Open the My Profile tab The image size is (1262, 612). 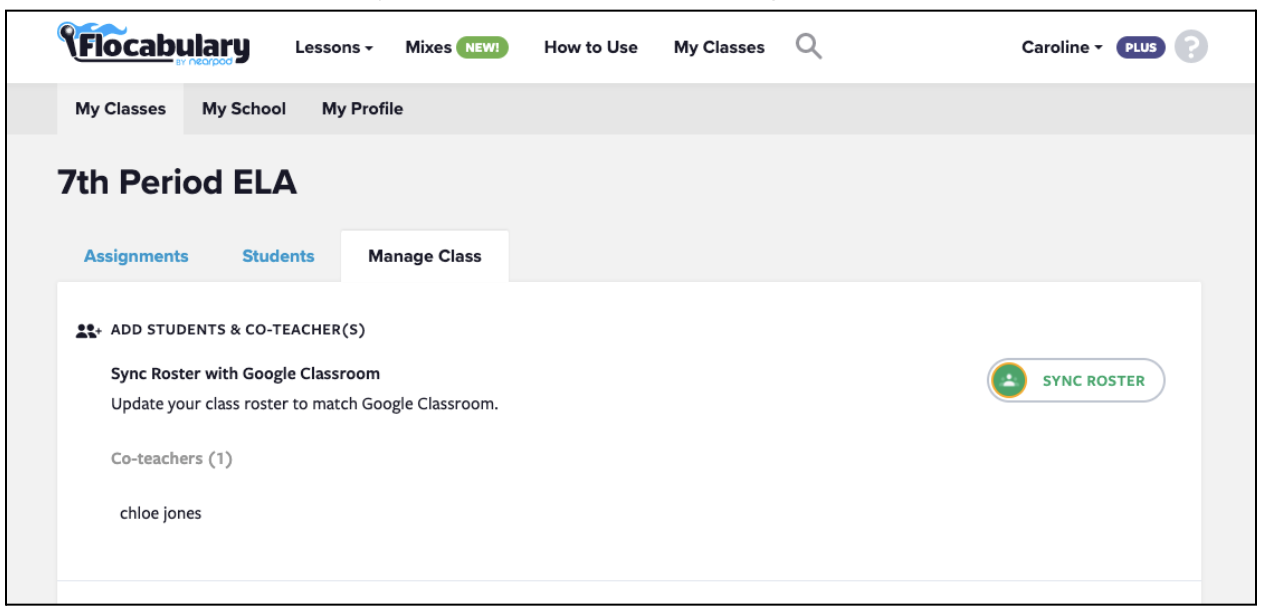click(x=362, y=109)
